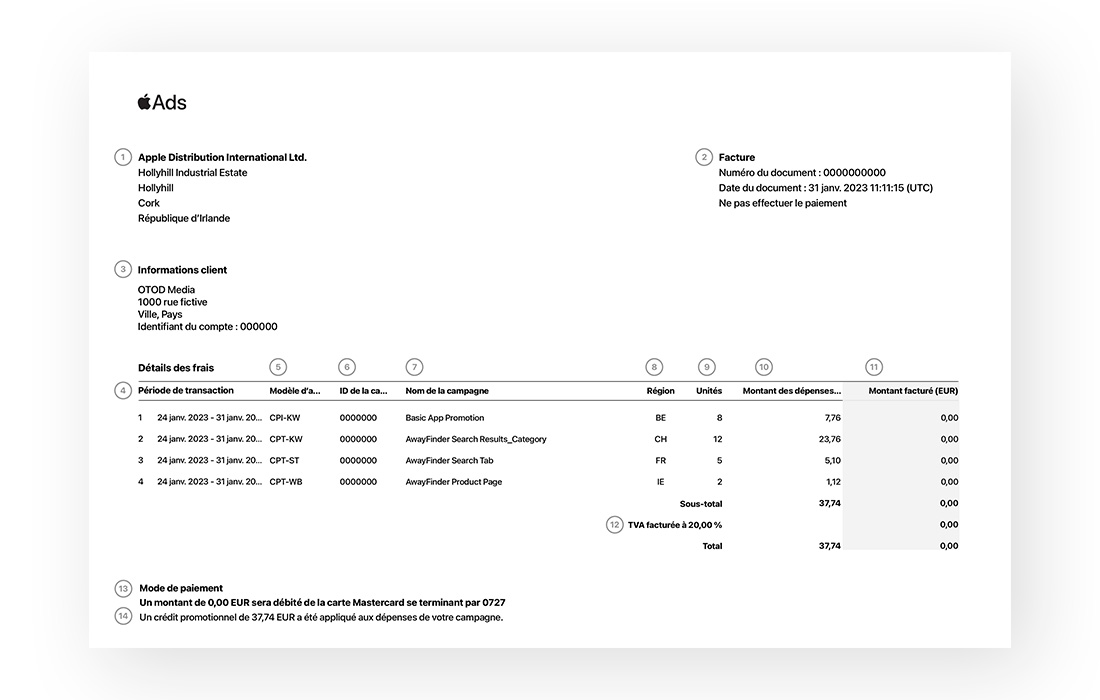Click the Unités column header
1100x700 pixels.
(x=708, y=391)
